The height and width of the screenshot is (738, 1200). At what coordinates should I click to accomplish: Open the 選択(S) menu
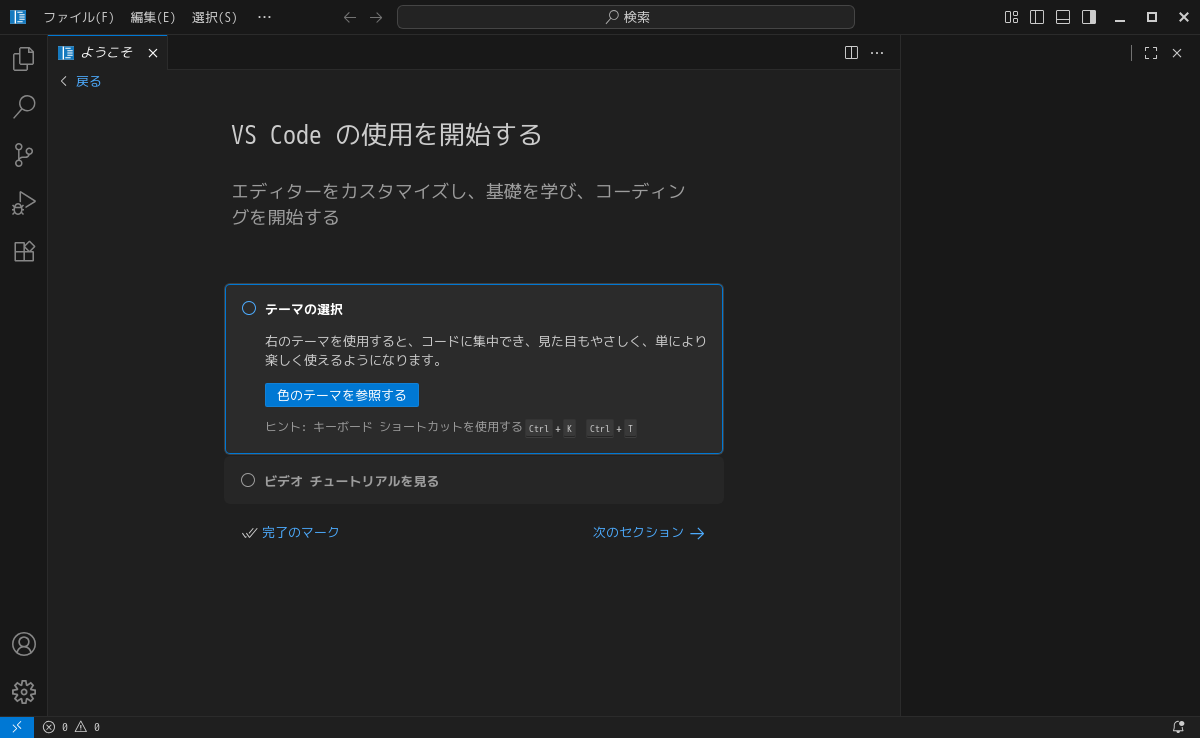[x=215, y=17]
